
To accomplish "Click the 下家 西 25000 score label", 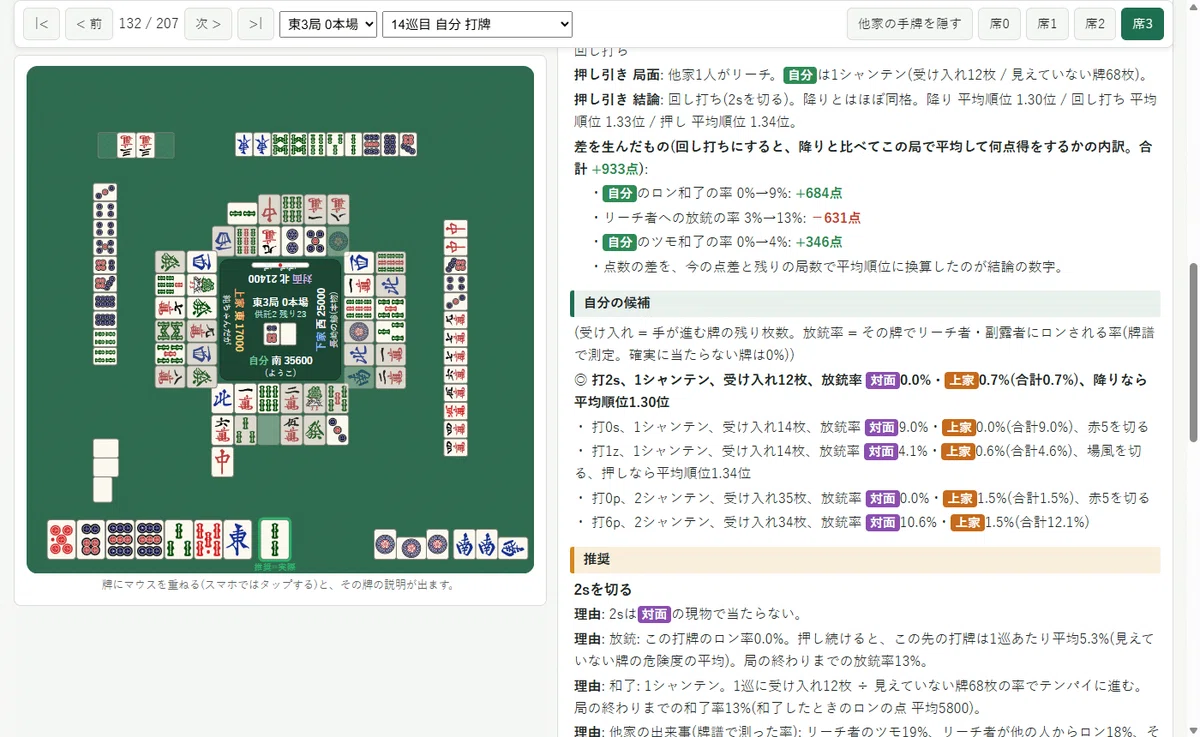I will (x=320, y=319).
